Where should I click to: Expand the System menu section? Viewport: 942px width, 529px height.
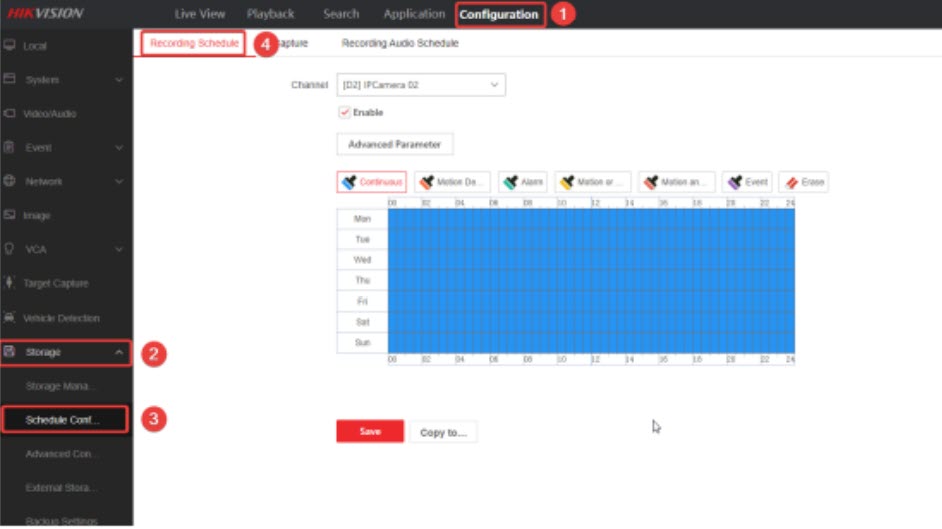[119, 79]
